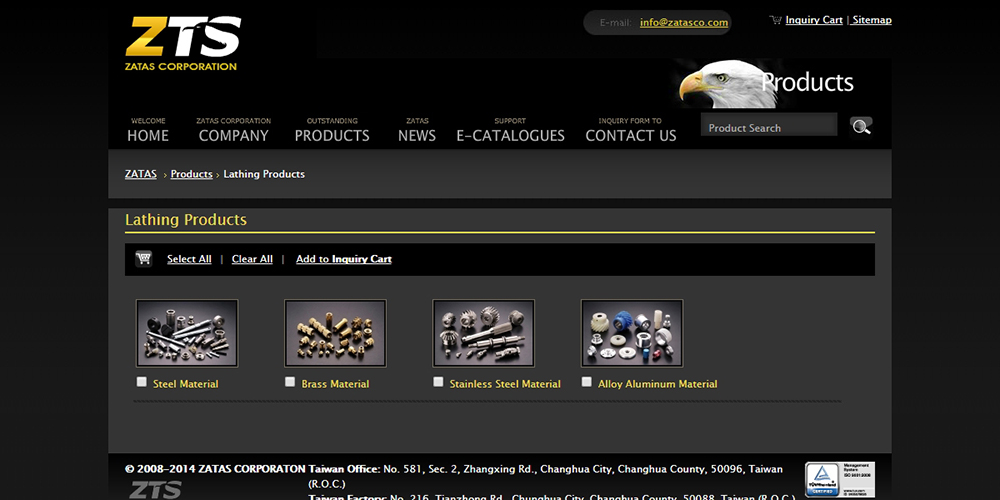Click the Lathing Products heading text
Screen dimensions: 1000x500
click(186, 219)
